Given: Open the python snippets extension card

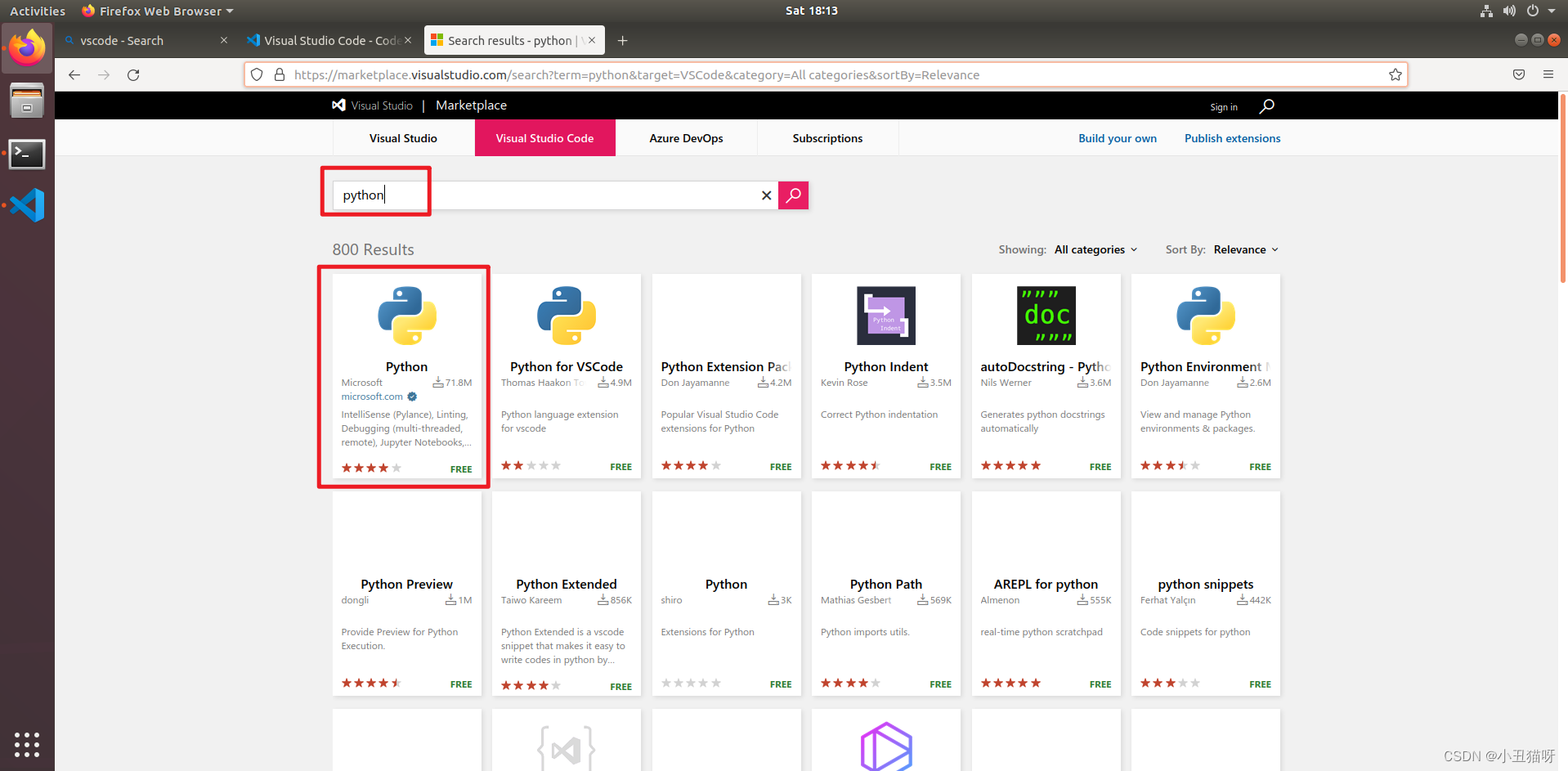Looking at the screenshot, I should tap(1206, 594).
